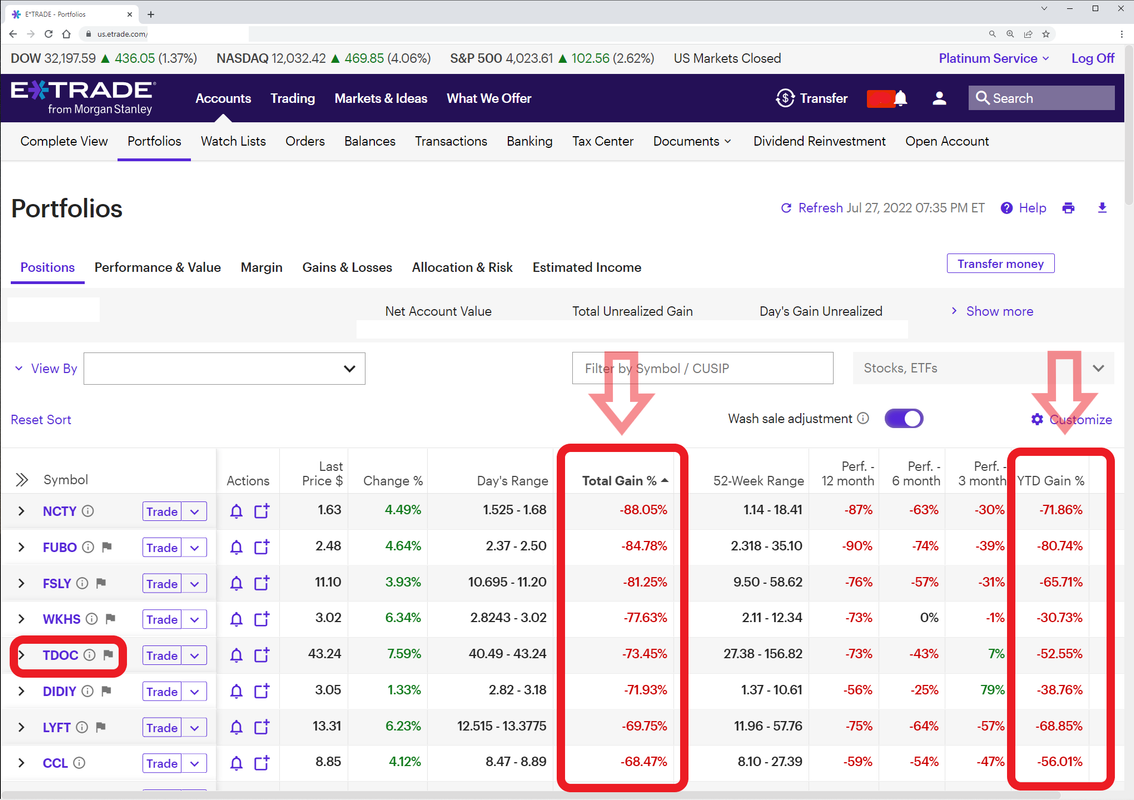The height and width of the screenshot is (800, 1134).
Task: Expand the DIDIY position row
Action: [22, 692]
